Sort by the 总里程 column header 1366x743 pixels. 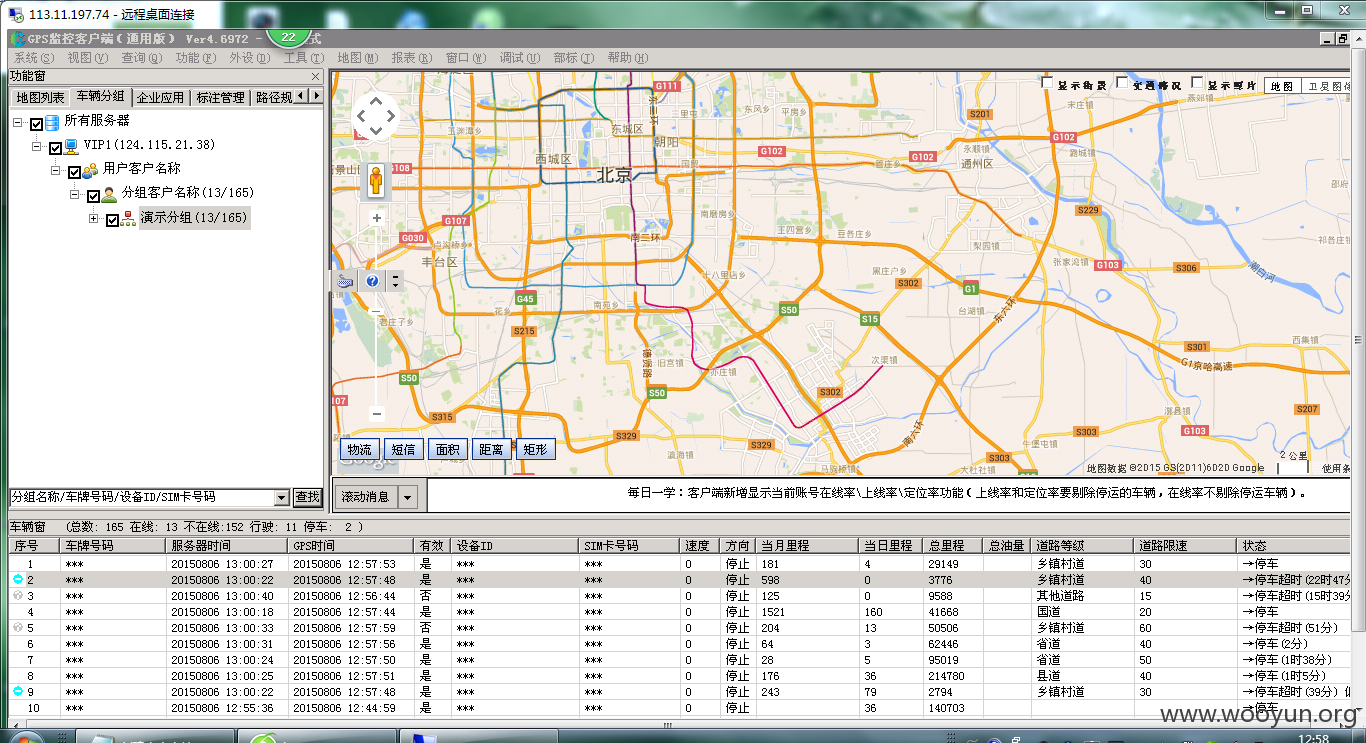pyautogui.click(x=953, y=546)
